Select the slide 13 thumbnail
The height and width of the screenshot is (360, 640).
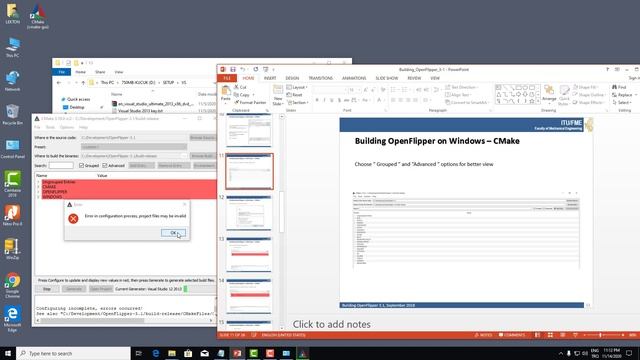coord(249,254)
